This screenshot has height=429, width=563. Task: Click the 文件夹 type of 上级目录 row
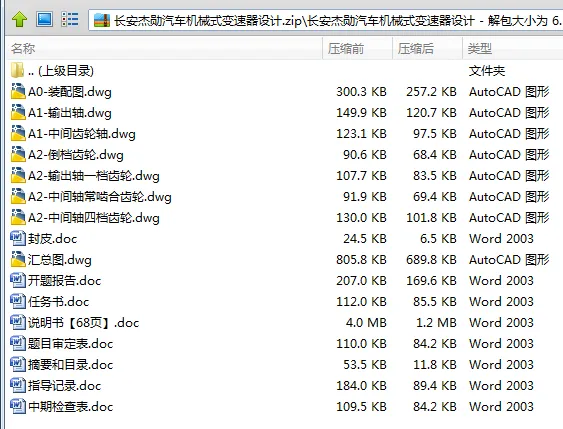(487, 71)
